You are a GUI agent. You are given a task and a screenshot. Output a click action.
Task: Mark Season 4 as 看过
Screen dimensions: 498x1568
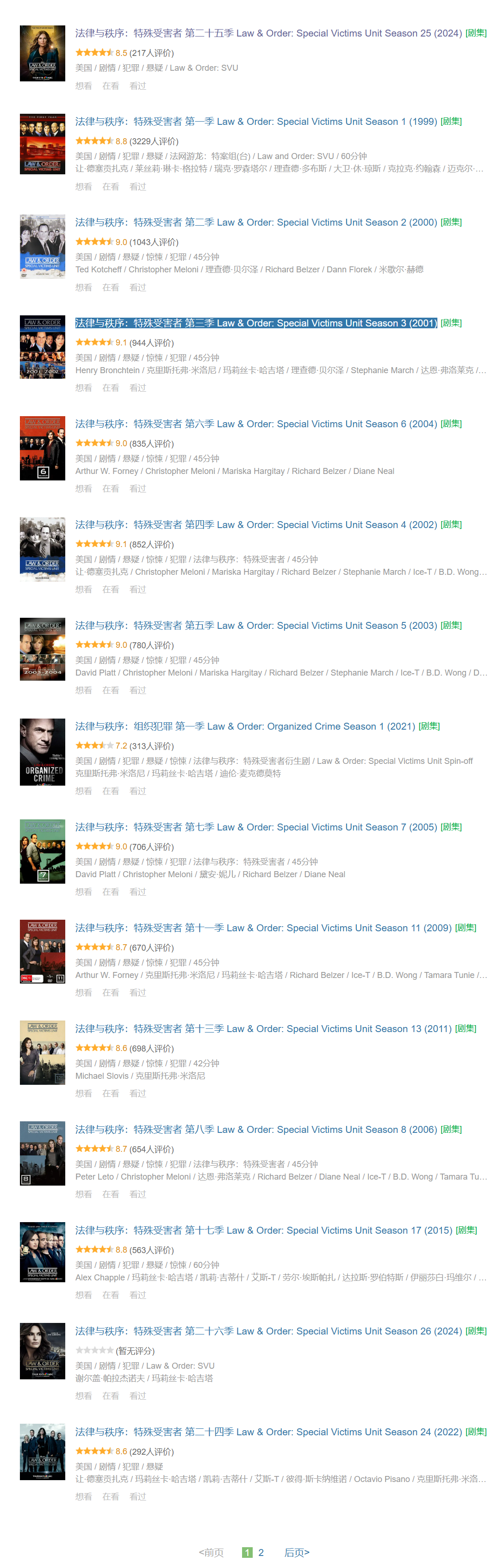tap(138, 589)
